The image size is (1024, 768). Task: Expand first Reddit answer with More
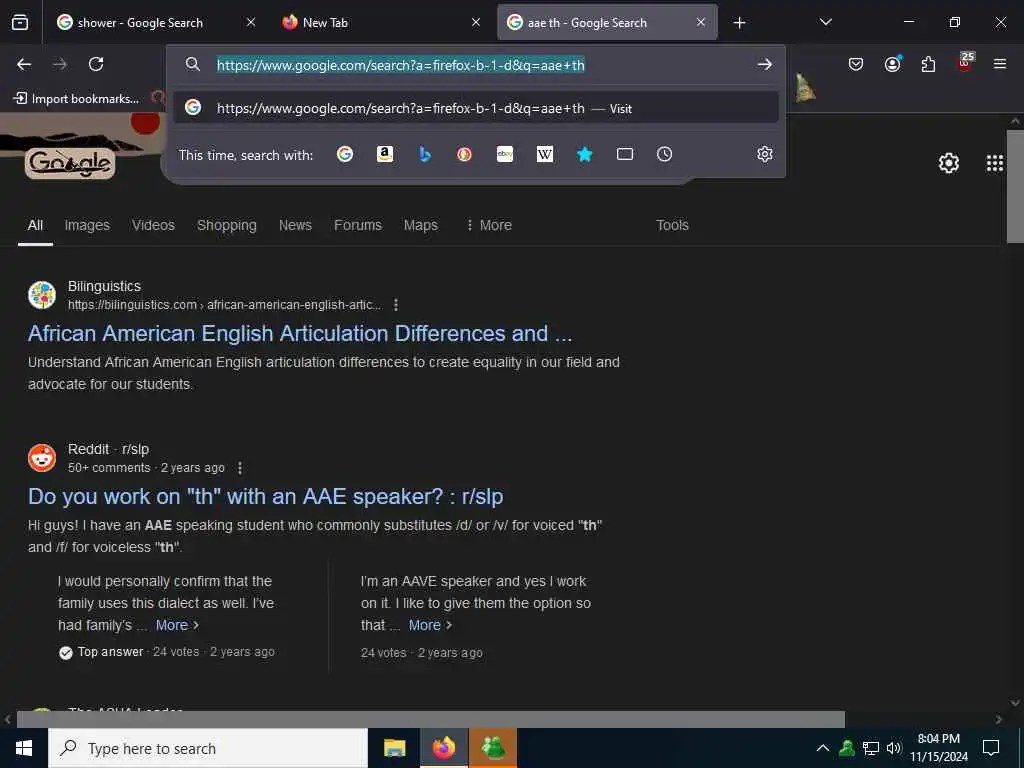(x=177, y=625)
